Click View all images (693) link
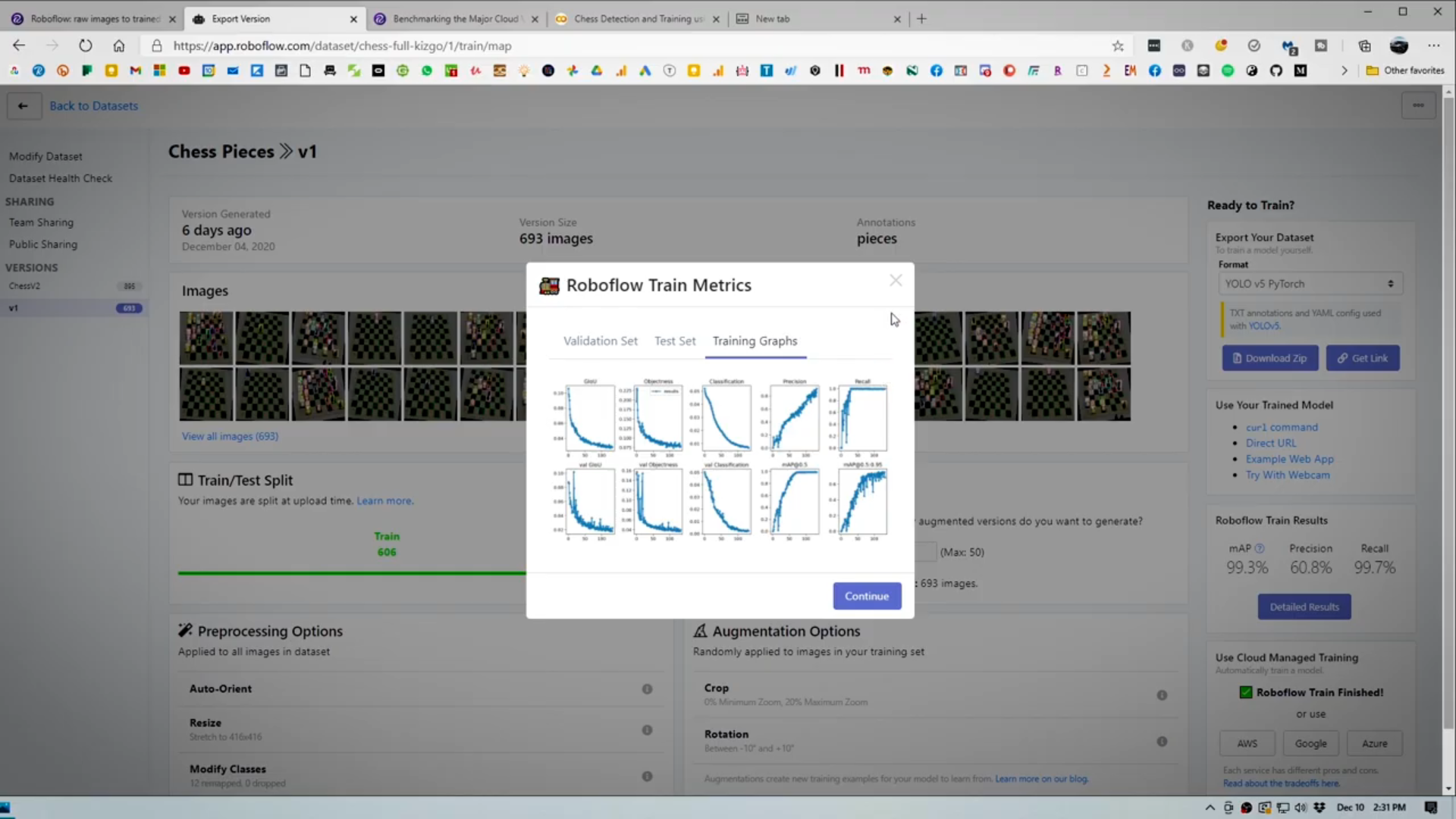The width and height of the screenshot is (1456, 819). click(x=230, y=436)
